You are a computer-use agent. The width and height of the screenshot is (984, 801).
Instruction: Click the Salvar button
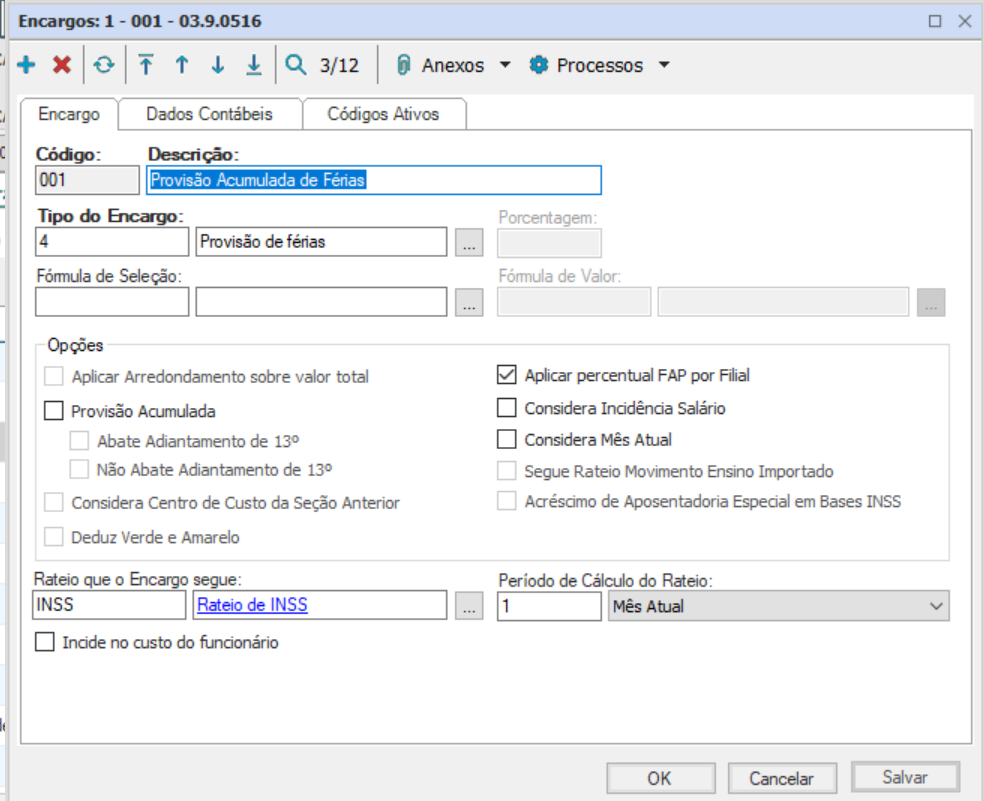coord(905,777)
